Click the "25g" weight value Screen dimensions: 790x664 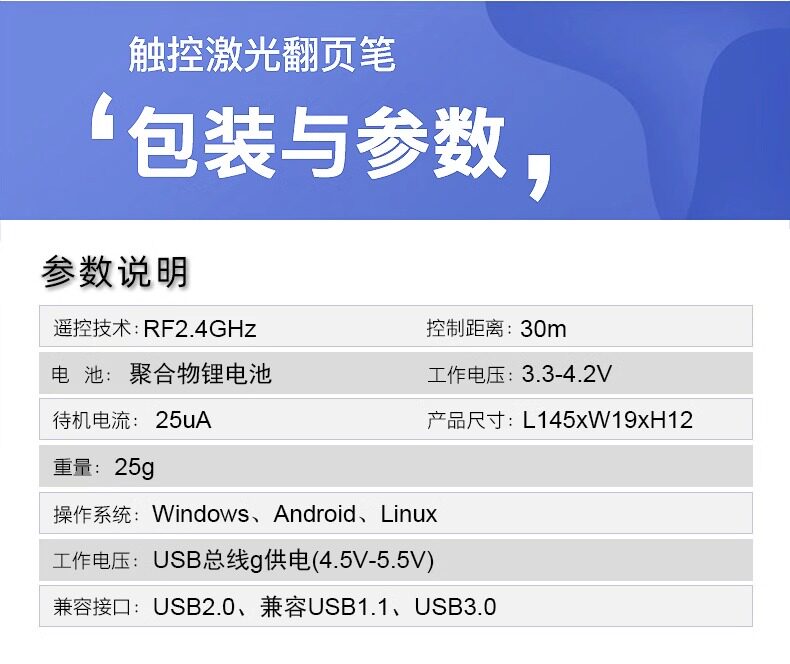(x=134, y=467)
